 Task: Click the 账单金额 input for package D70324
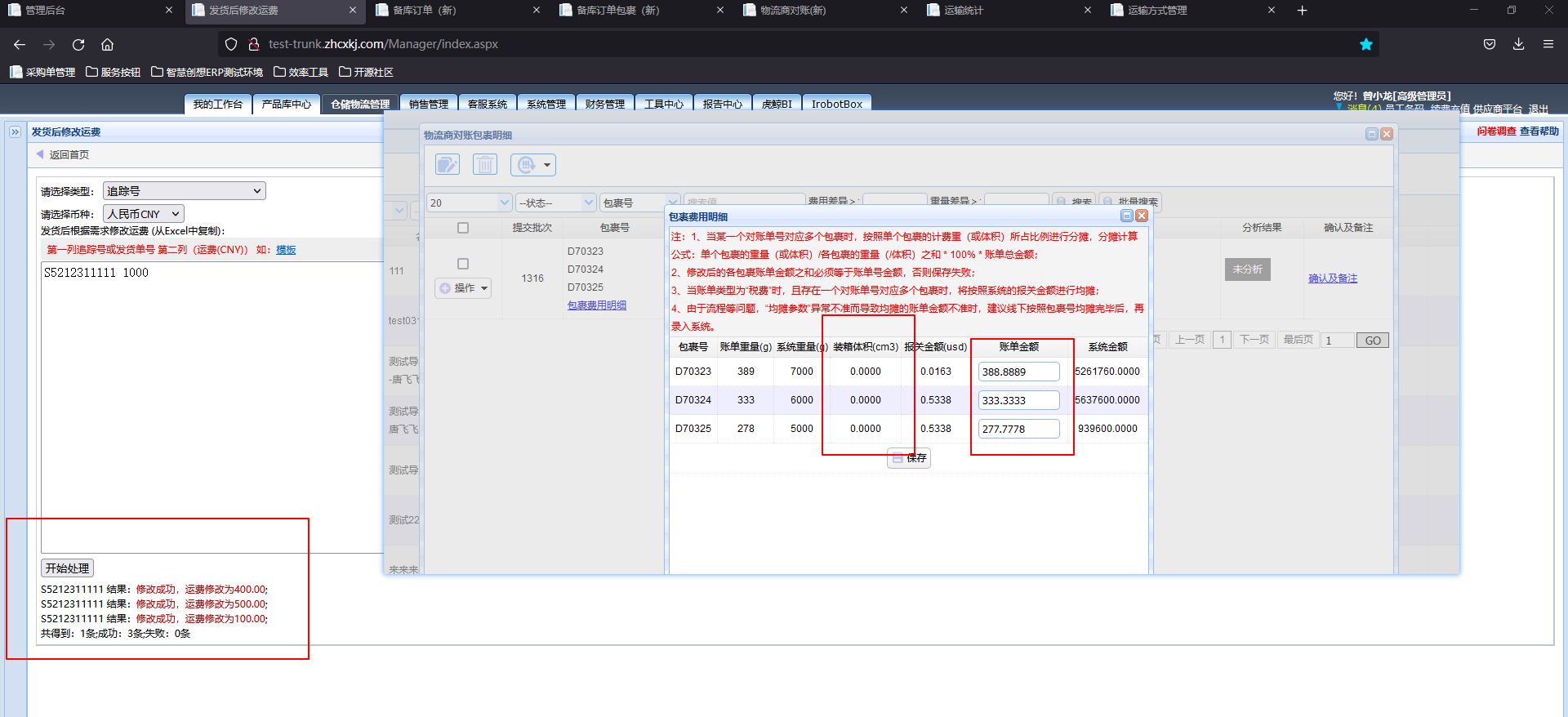(x=1018, y=400)
